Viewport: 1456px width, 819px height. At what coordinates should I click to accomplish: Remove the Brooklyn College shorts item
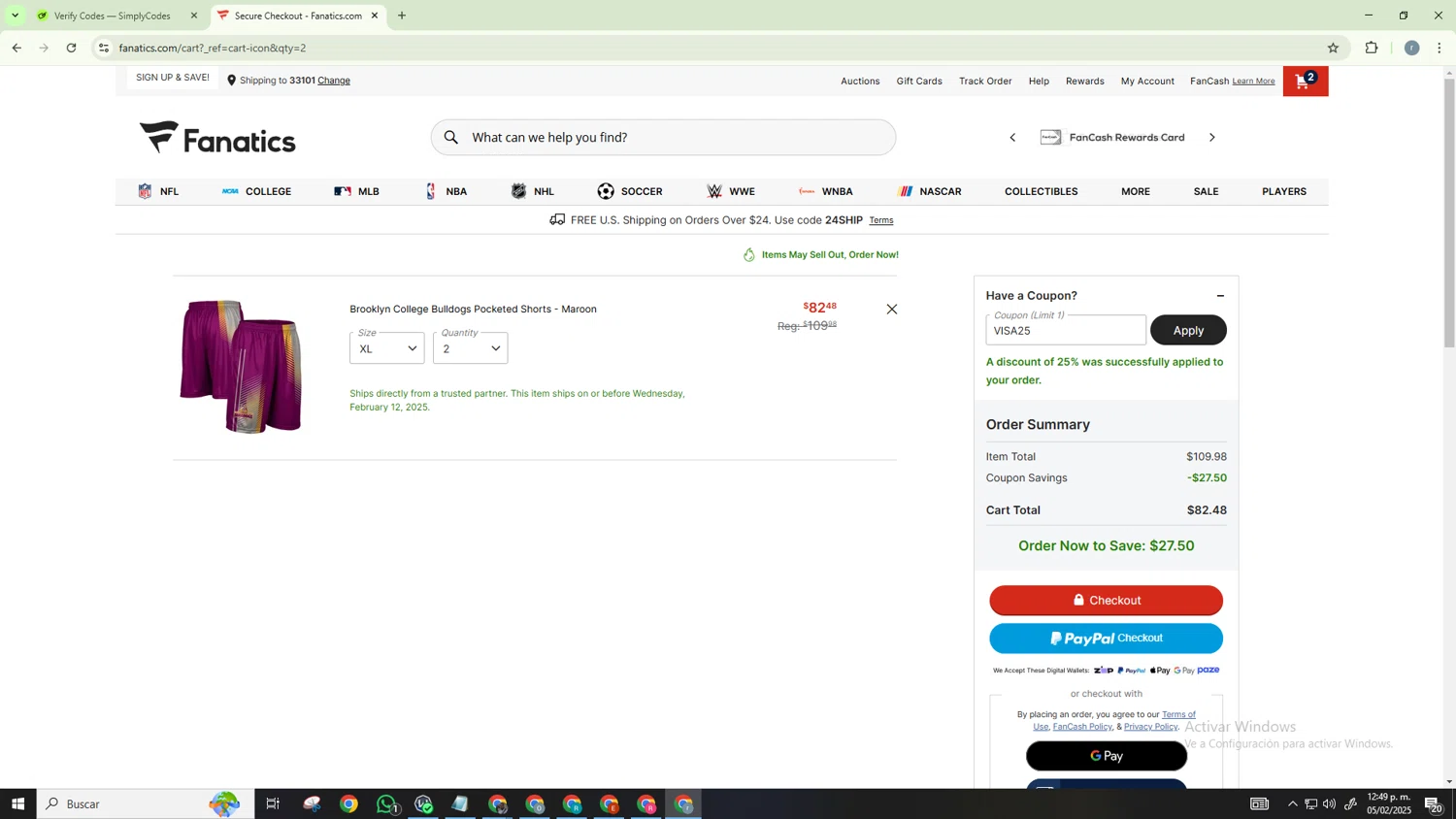point(891,310)
